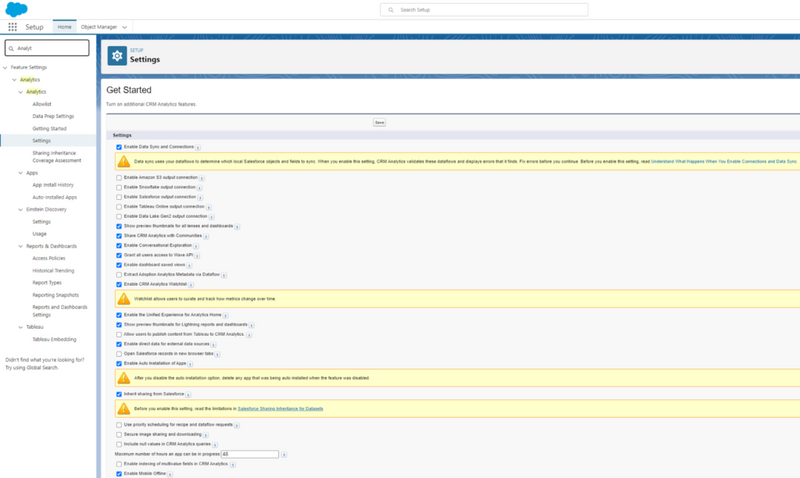Viewport: 800px width, 478px height.
Task: Check Enable Tableau Online output connection
Action: click(119, 207)
